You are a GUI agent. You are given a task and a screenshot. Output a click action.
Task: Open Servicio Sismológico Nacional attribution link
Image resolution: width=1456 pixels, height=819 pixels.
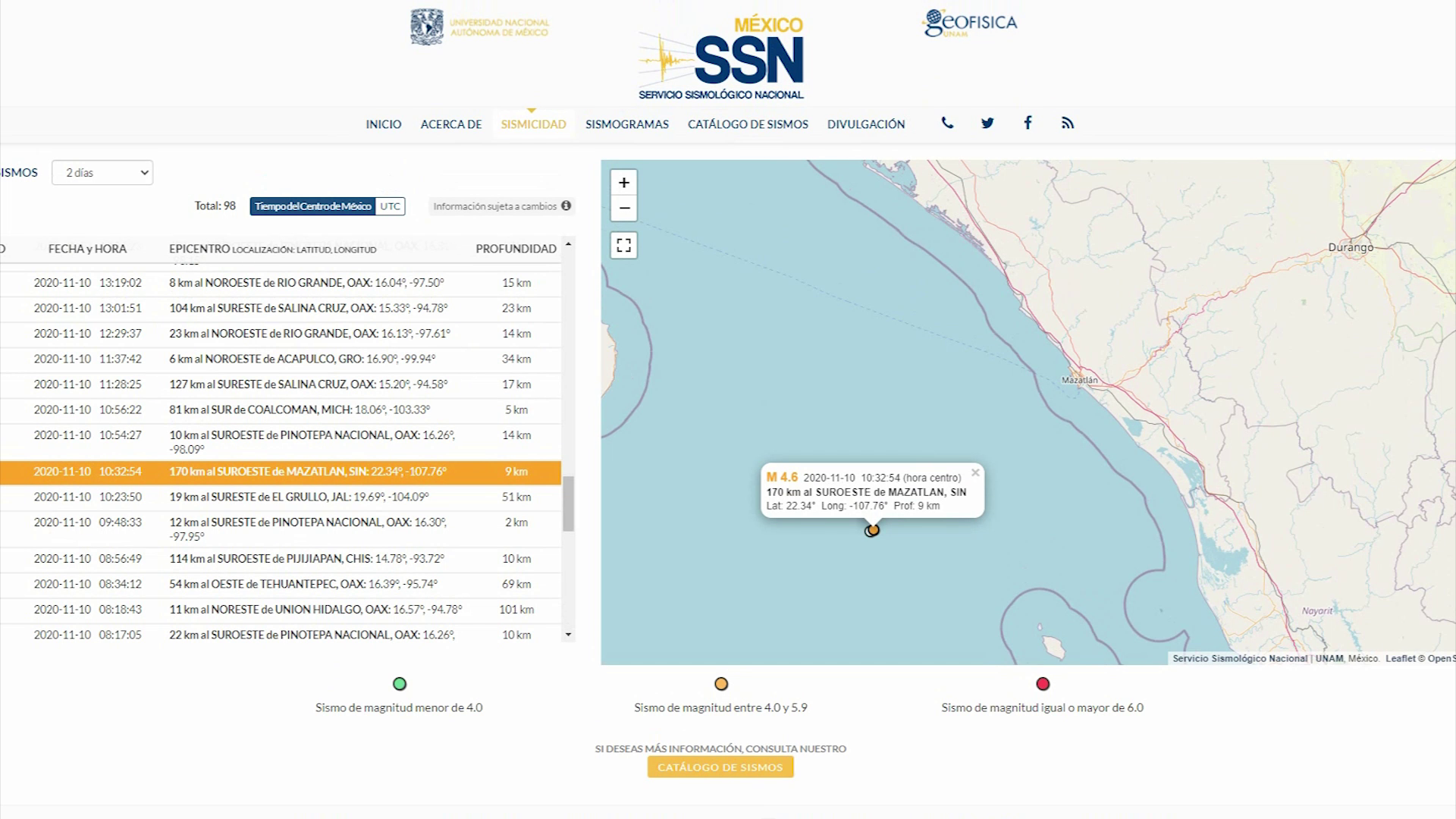tap(1240, 658)
